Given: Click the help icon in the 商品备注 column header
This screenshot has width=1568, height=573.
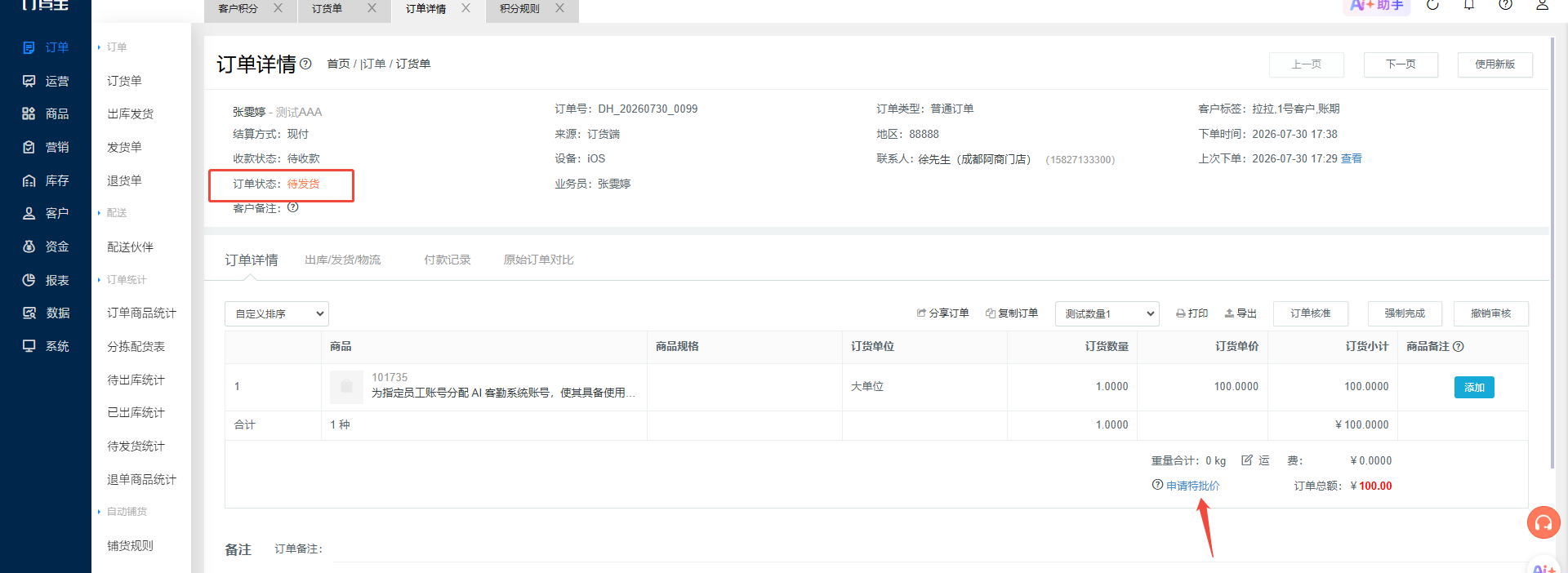Looking at the screenshot, I should tap(1459, 346).
